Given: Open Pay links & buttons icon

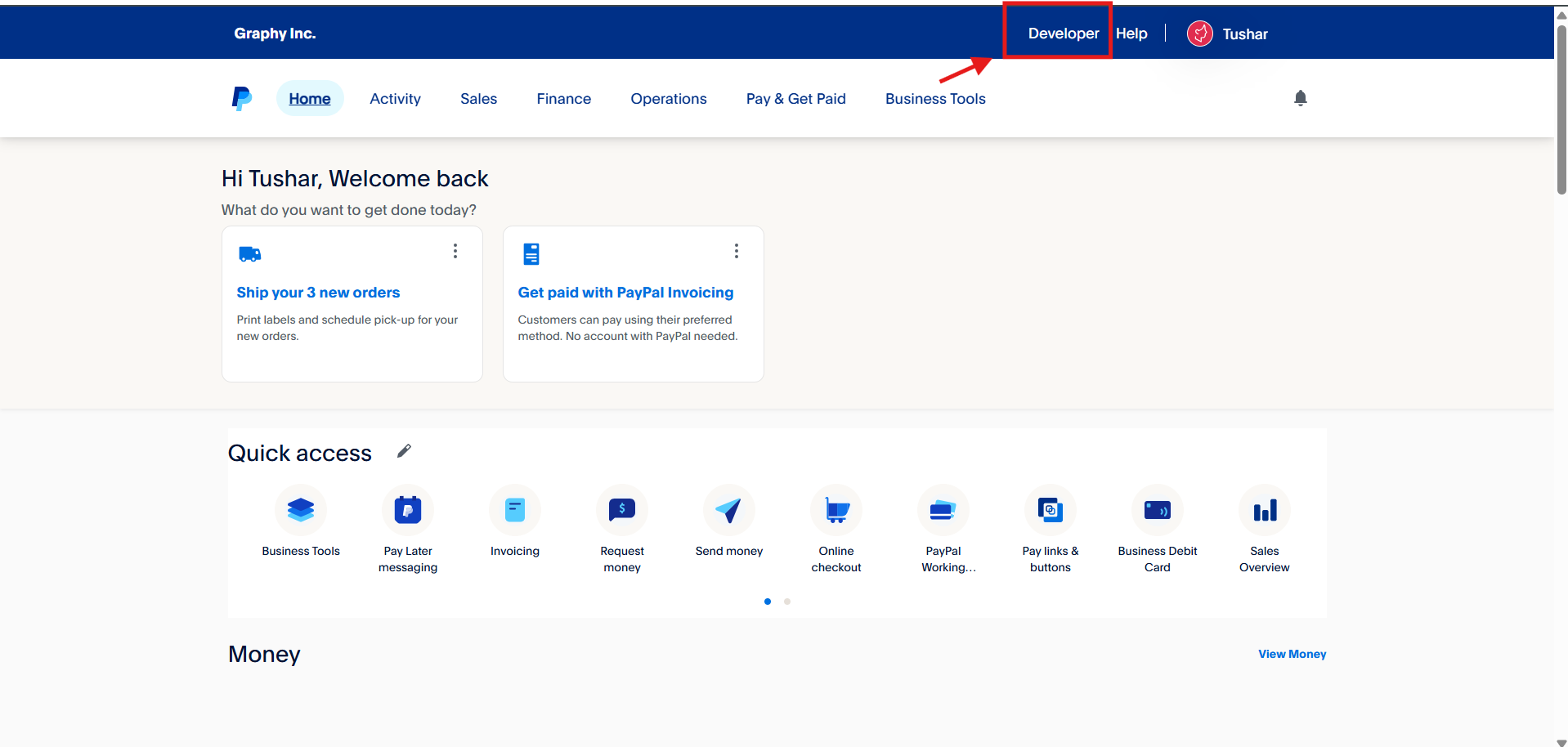Looking at the screenshot, I should [1050, 510].
